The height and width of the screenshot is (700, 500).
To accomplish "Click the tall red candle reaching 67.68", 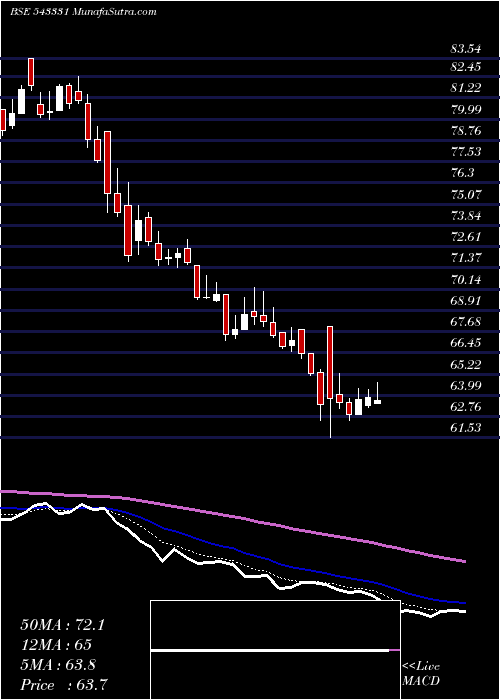I will pos(330,362).
